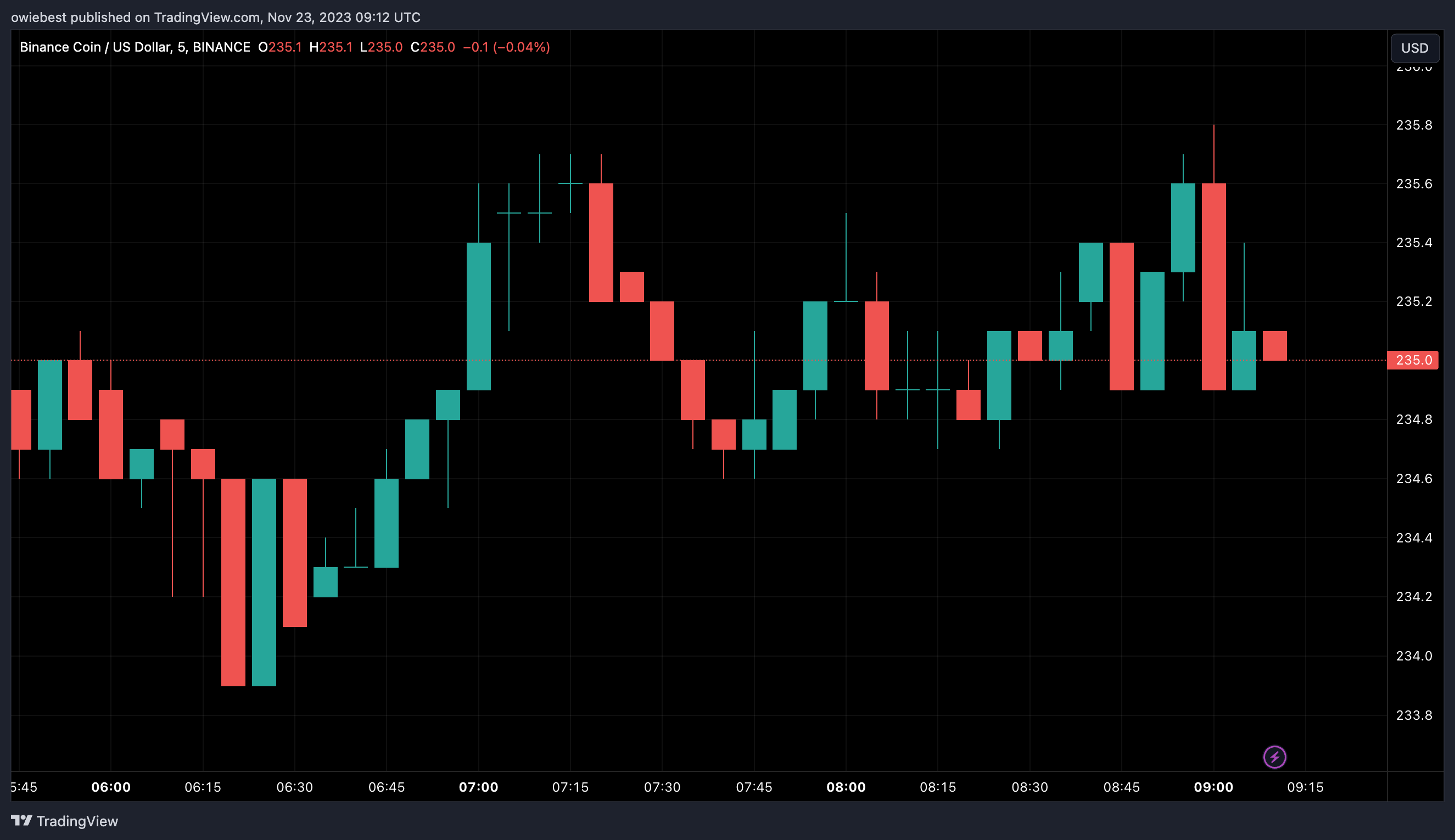Screen dimensions: 1455x840
Task: Click the 07:00 time axis label
Action: pyautogui.click(x=478, y=787)
